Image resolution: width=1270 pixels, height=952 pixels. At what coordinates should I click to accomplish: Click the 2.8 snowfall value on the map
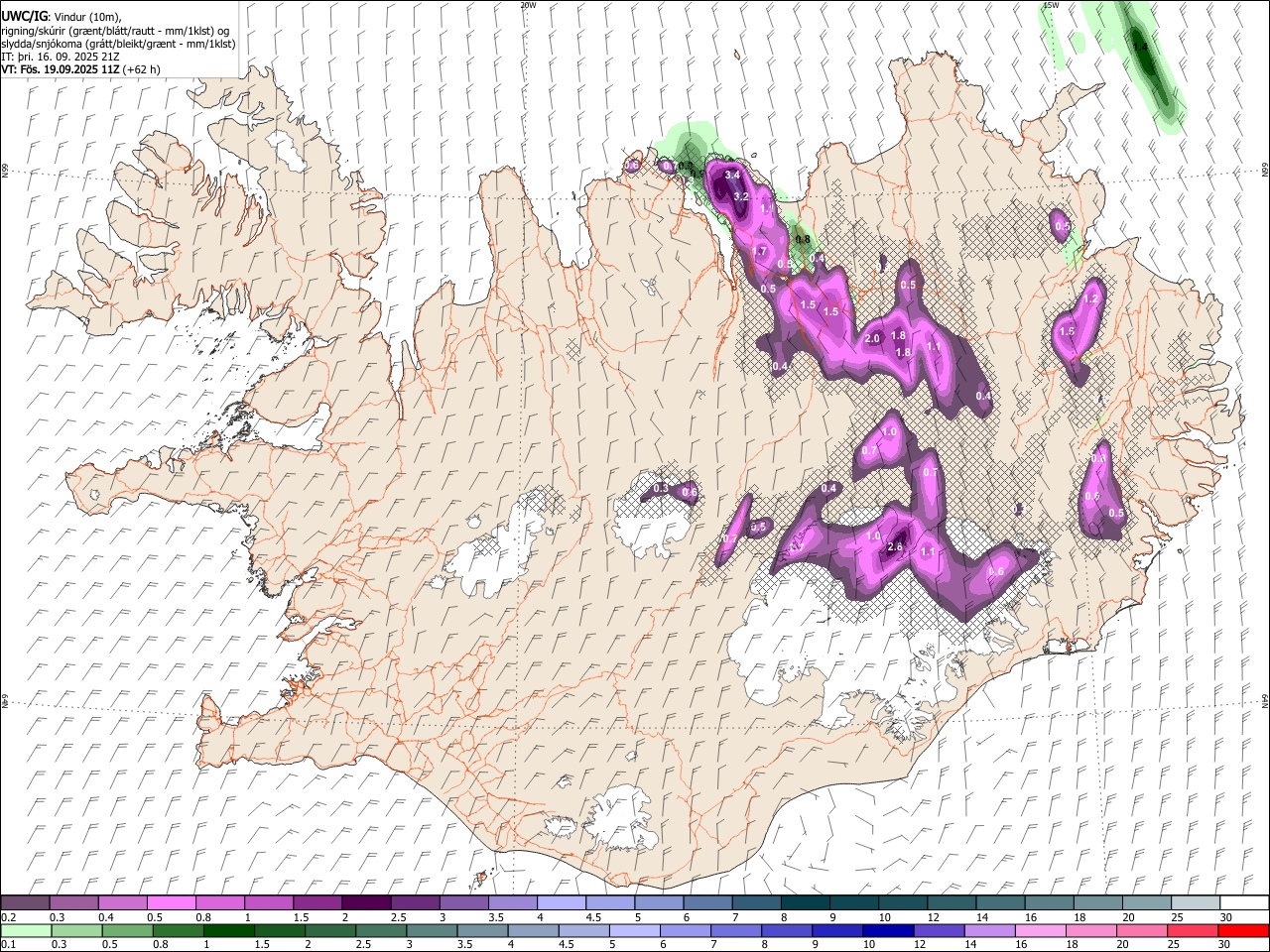(x=895, y=547)
